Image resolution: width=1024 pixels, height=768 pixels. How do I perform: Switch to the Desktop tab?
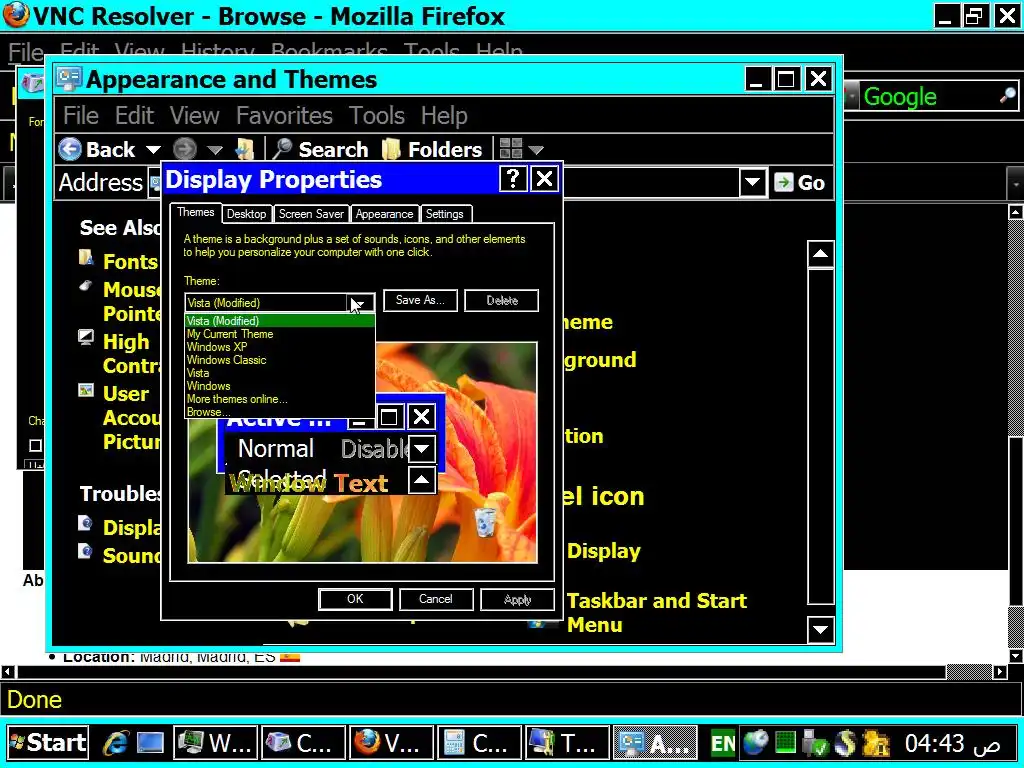tap(246, 214)
